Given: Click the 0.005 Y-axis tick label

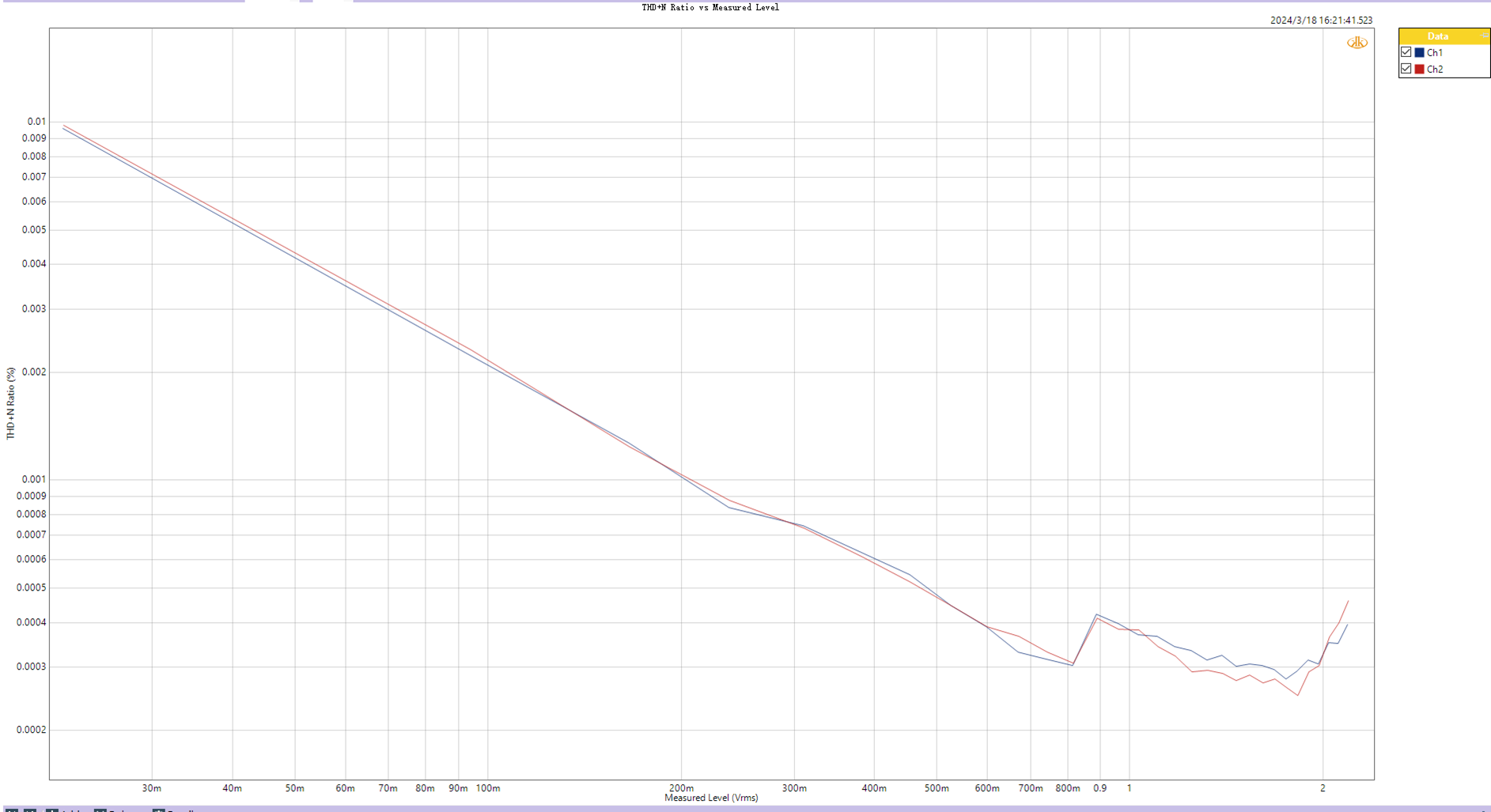Looking at the screenshot, I should pos(34,230).
